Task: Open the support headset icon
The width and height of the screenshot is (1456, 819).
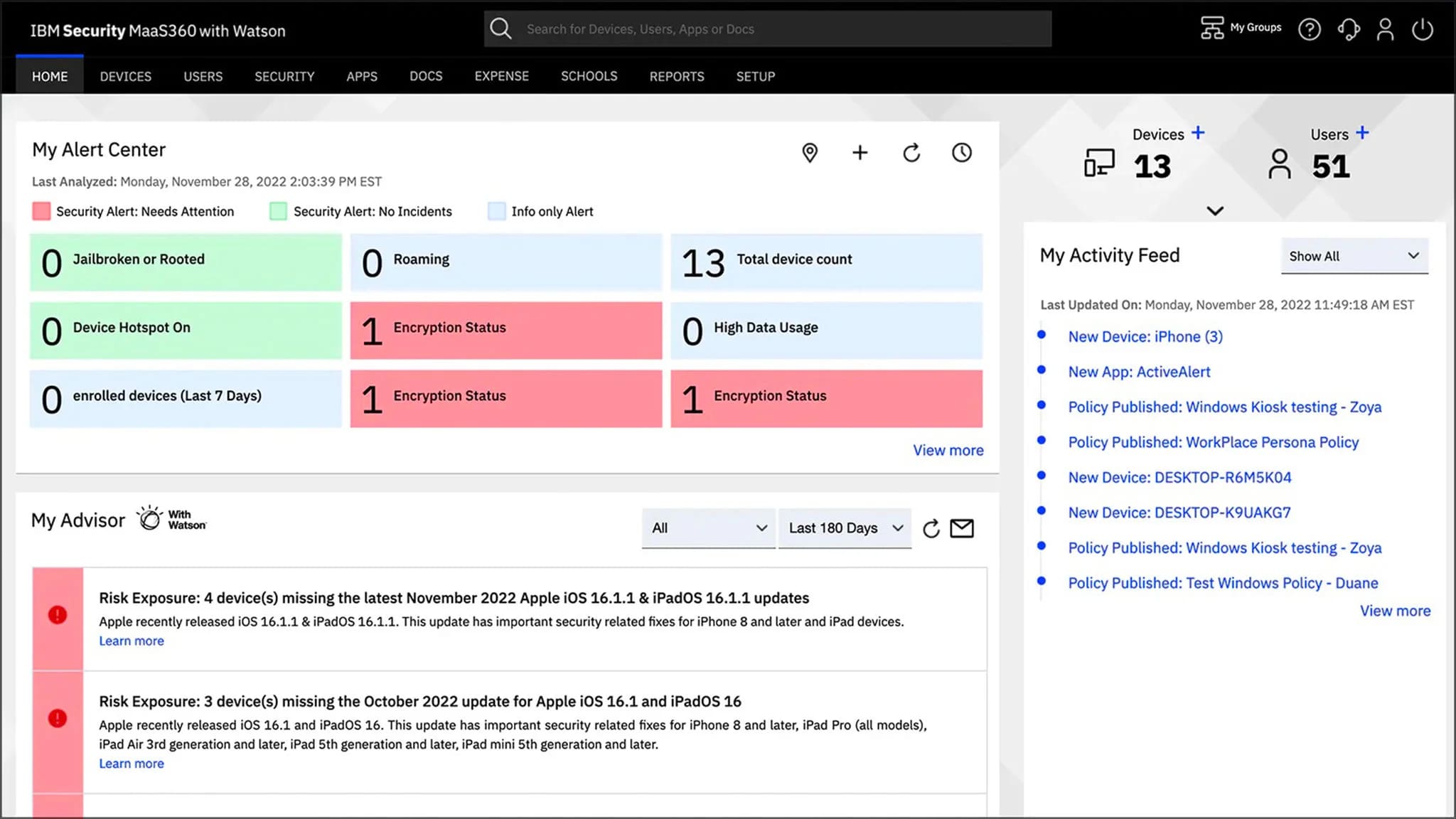Action: 1348,29
